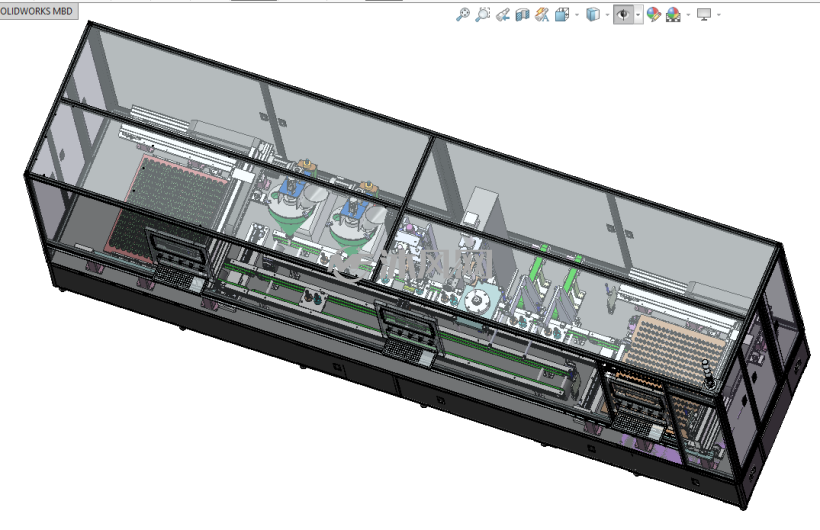Click the View Orientation cube icon
This screenshot has height=530, width=820.
coord(562,15)
